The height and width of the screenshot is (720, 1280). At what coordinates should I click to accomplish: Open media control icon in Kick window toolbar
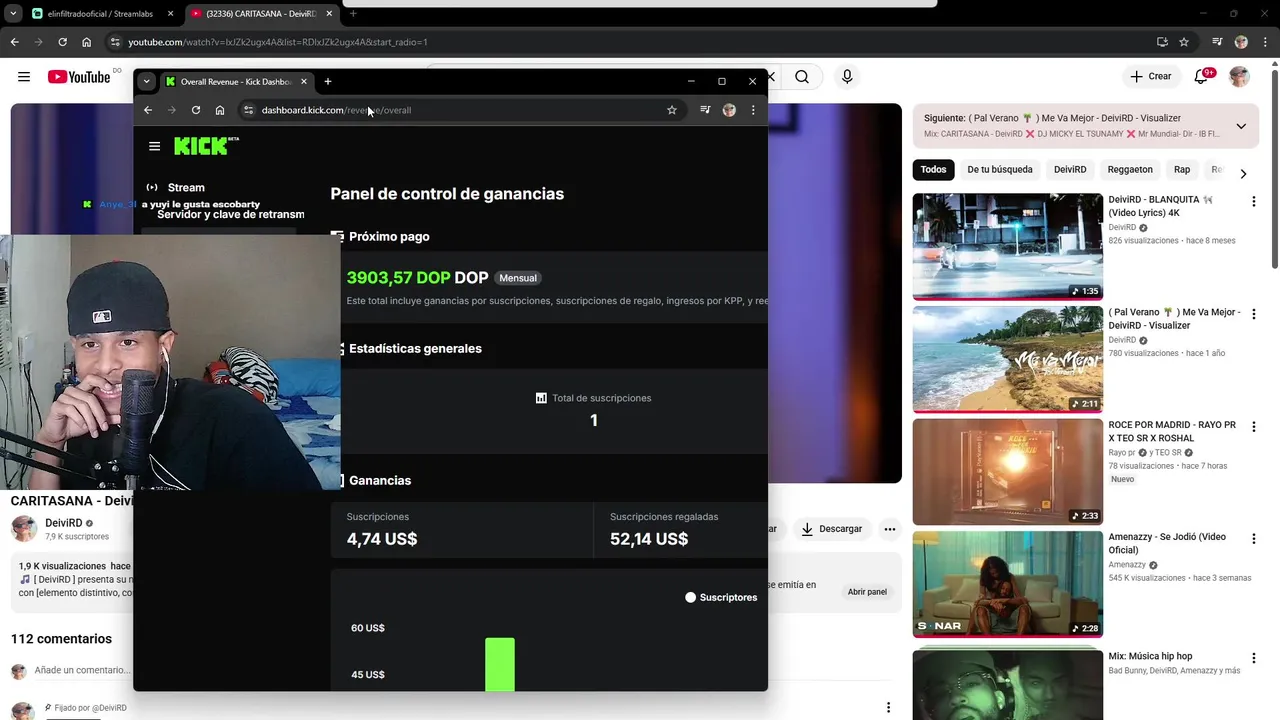click(x=705, y=110)
